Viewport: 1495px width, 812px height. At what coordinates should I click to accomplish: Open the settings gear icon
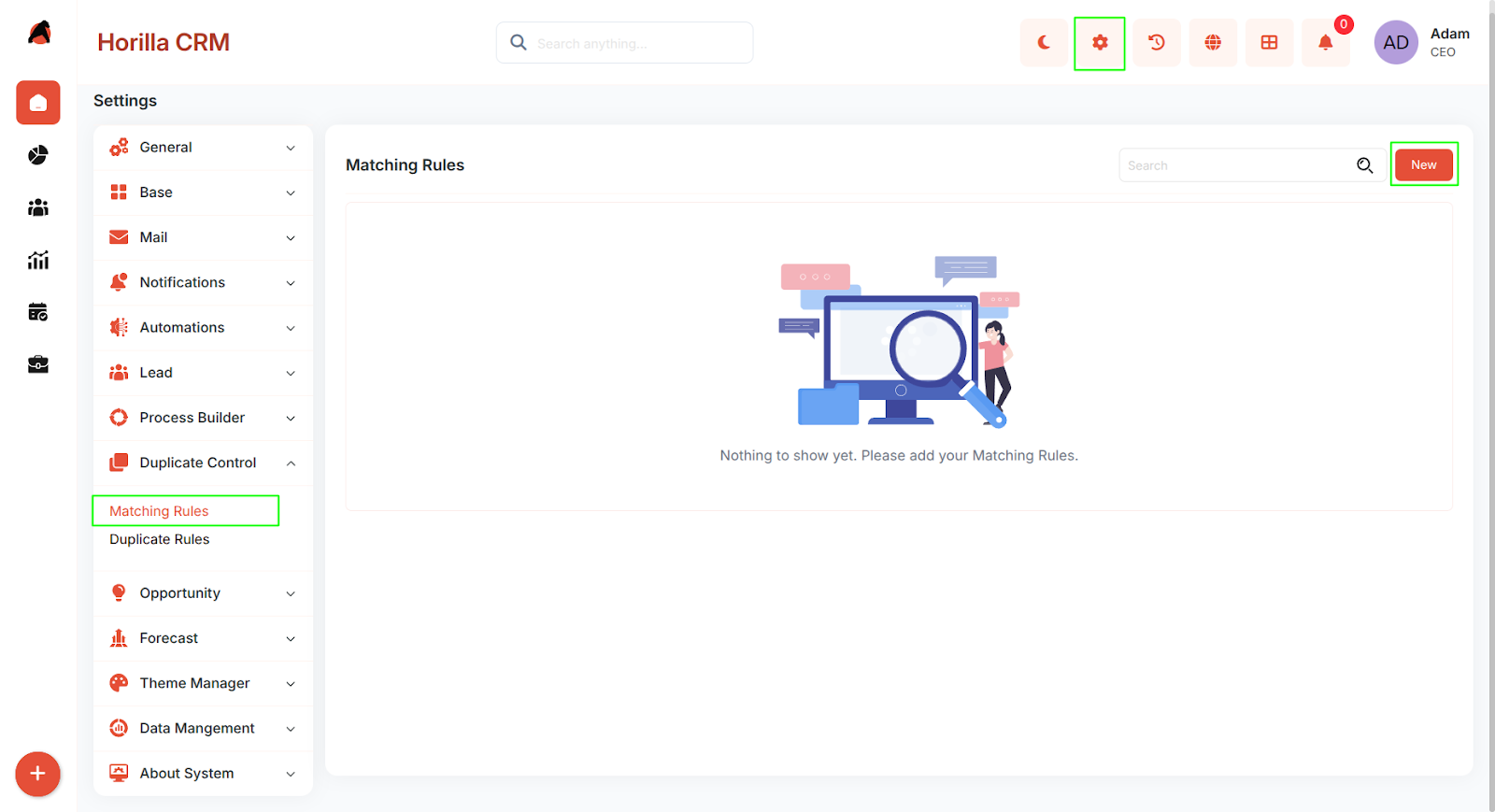point(1100,43)
